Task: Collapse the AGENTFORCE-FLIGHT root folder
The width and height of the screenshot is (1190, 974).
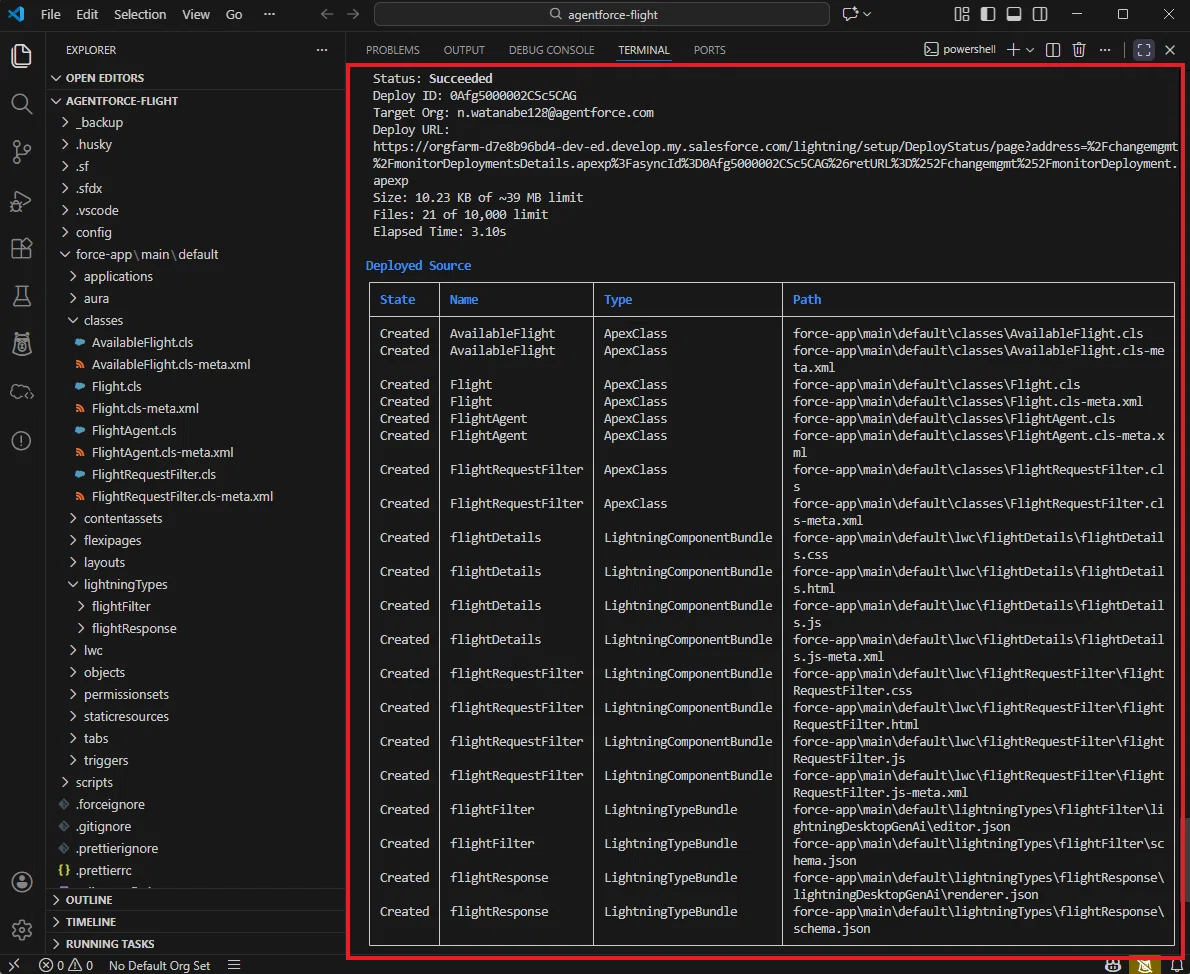Action: tap(196, 101)
